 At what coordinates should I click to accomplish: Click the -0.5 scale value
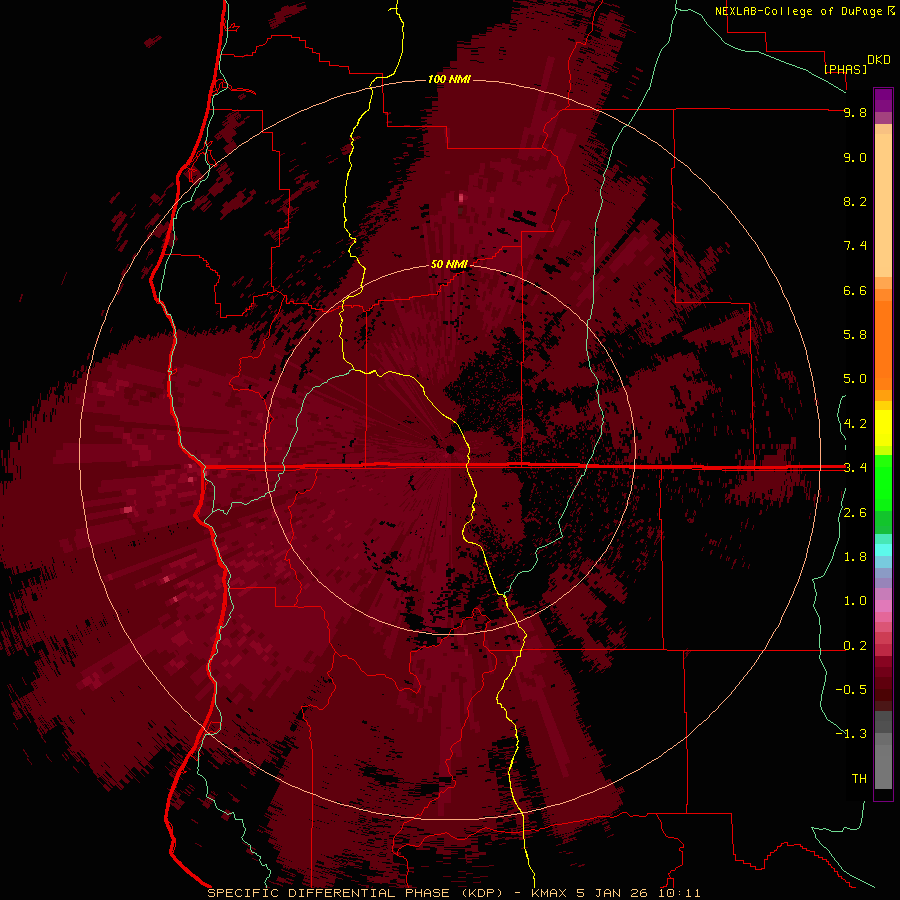point(851,690)
